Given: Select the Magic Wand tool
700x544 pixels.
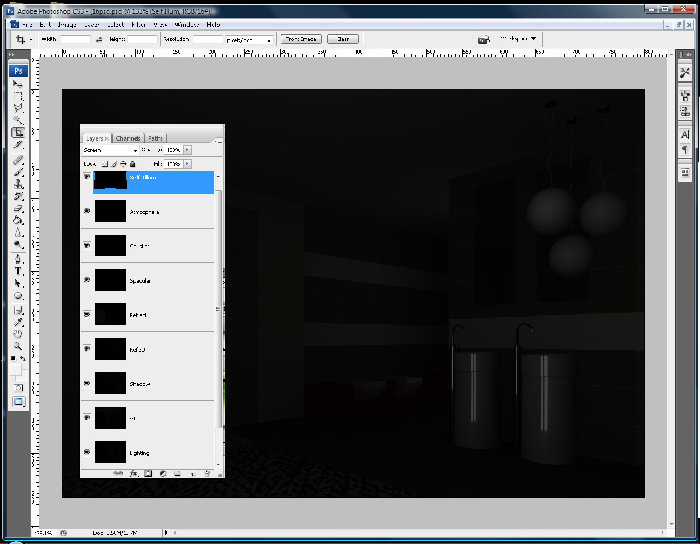Looking at the screenshot, I should pyautogui.click(x=18, y=120).
